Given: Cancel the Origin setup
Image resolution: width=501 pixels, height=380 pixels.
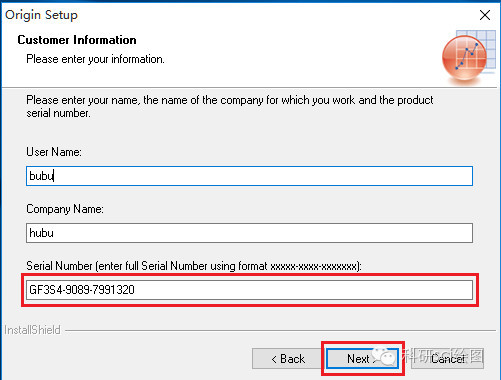Looking at the screenshot, I should point(447,359).
